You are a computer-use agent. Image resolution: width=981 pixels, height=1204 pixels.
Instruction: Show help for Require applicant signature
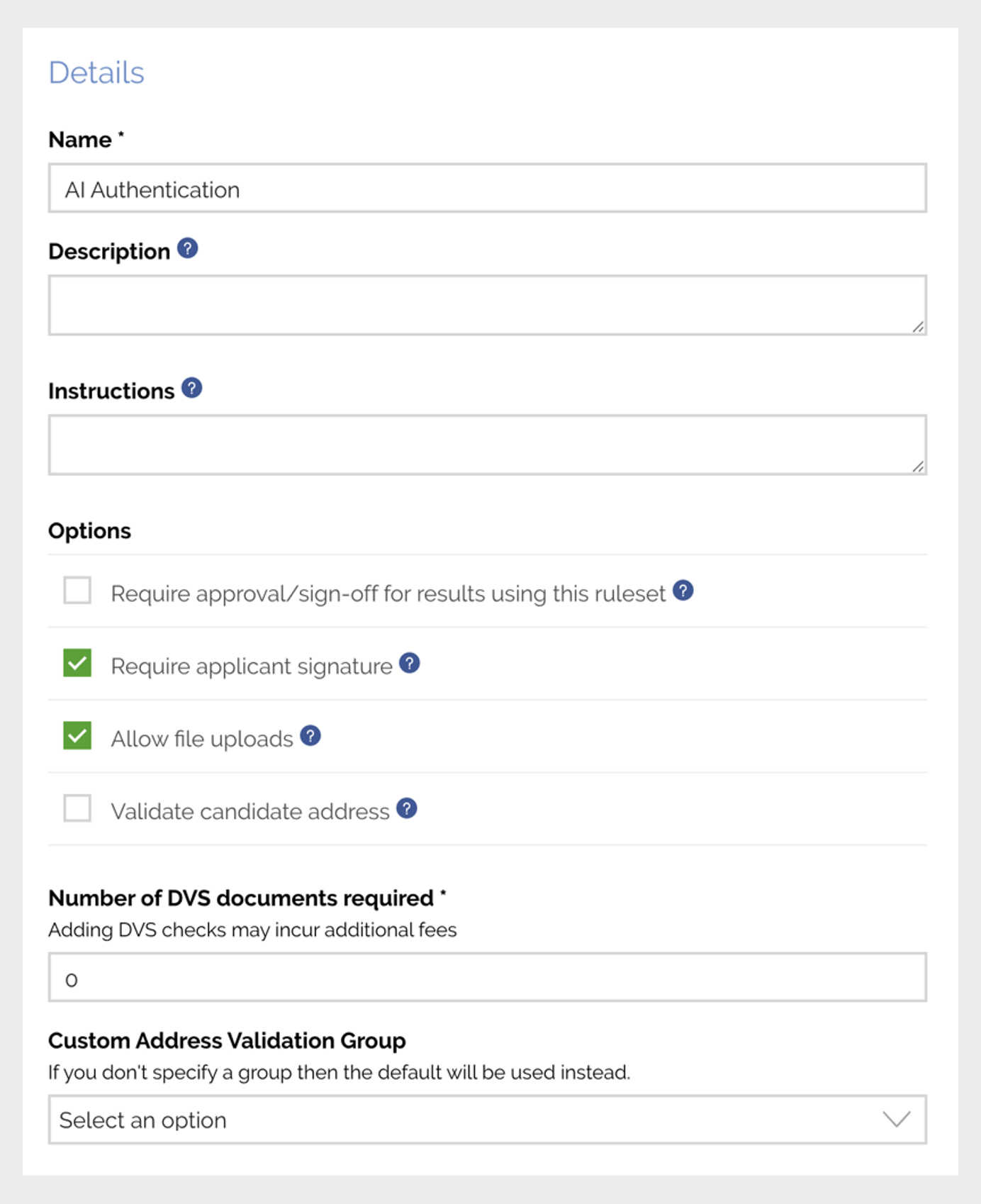[409, 664]
